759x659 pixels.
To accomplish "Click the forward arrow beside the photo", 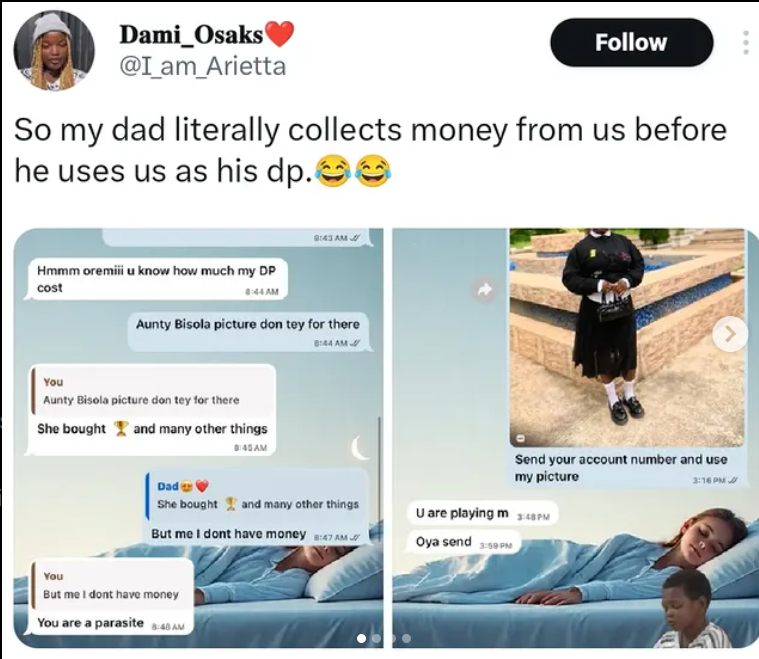I will pos(484,290).
